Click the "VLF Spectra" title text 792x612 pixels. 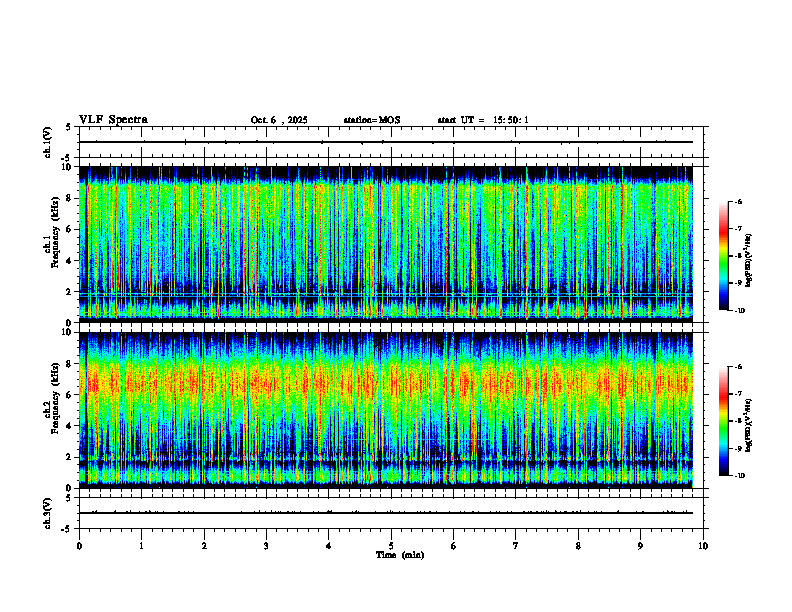coord(113,120)
